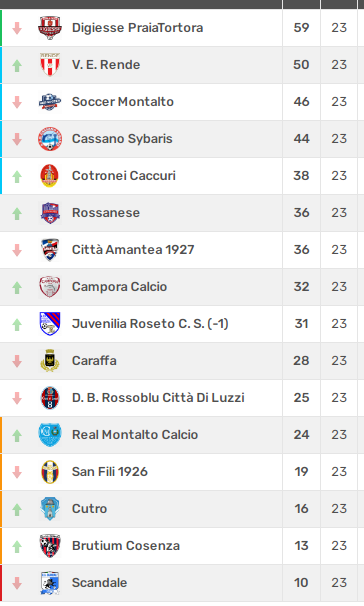Open the Real Montalto Calcio team link
364x606 pixels.
click(135, 435)
